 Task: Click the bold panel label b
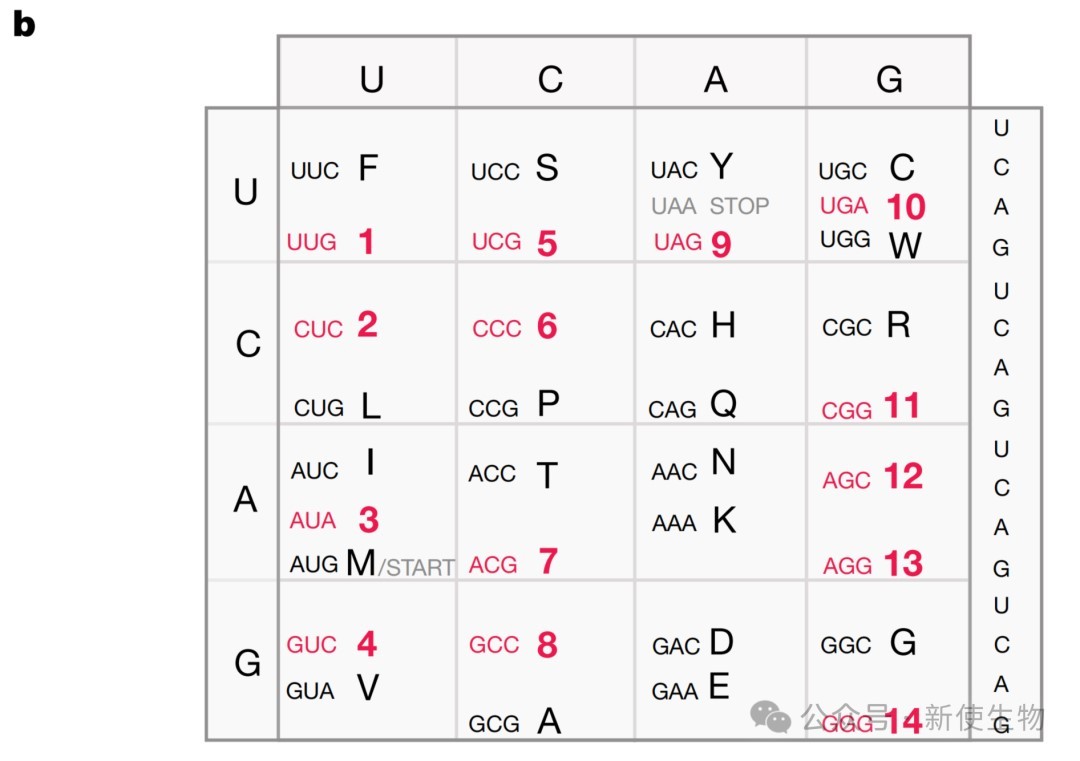[24, 24]
